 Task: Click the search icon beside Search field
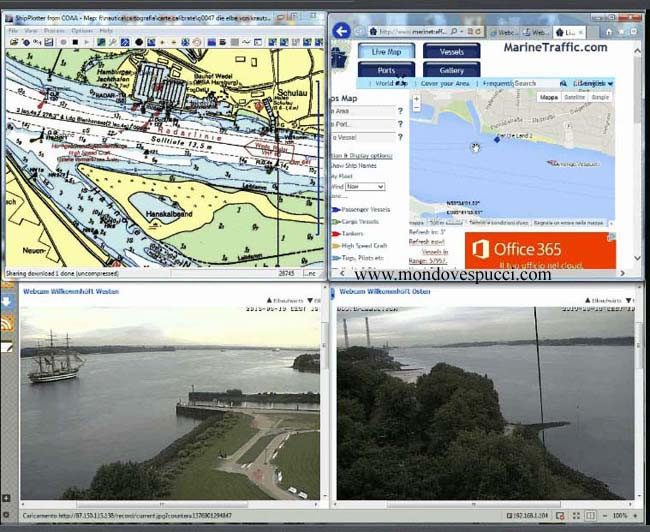563,83
